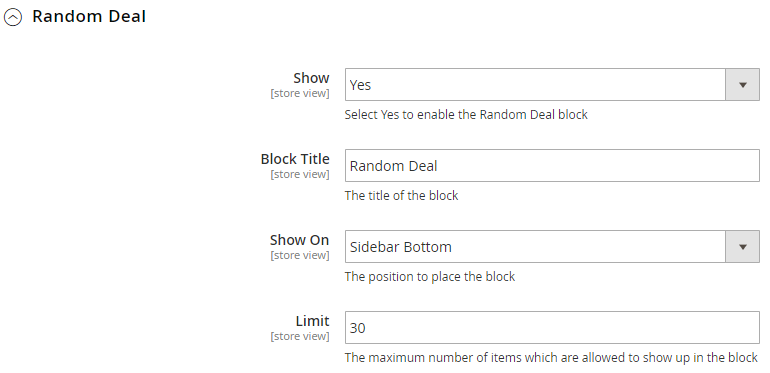Click the store view scope under Show On
The image size is (770, 373).
point(300,255)
